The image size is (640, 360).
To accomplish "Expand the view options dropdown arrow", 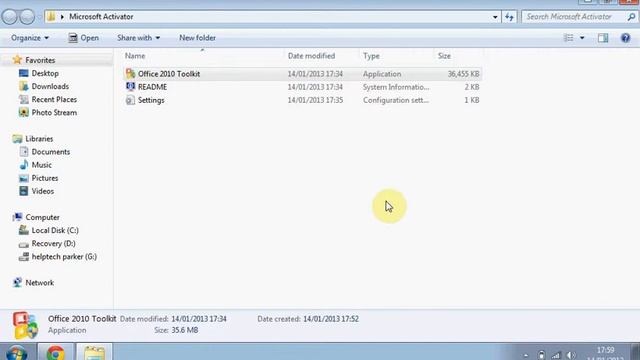I will 582,38.
